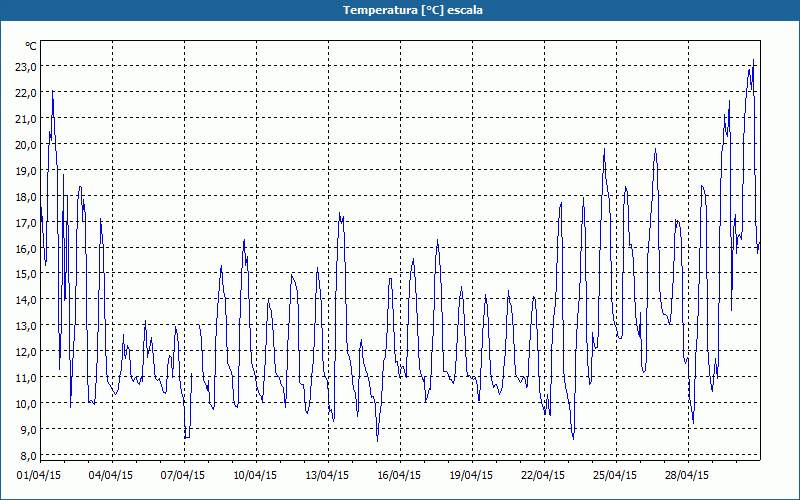This screenshot has width=800, height=500.
Task: Click the 14,0 y-axis label
Action: click(x=27, y=300)
